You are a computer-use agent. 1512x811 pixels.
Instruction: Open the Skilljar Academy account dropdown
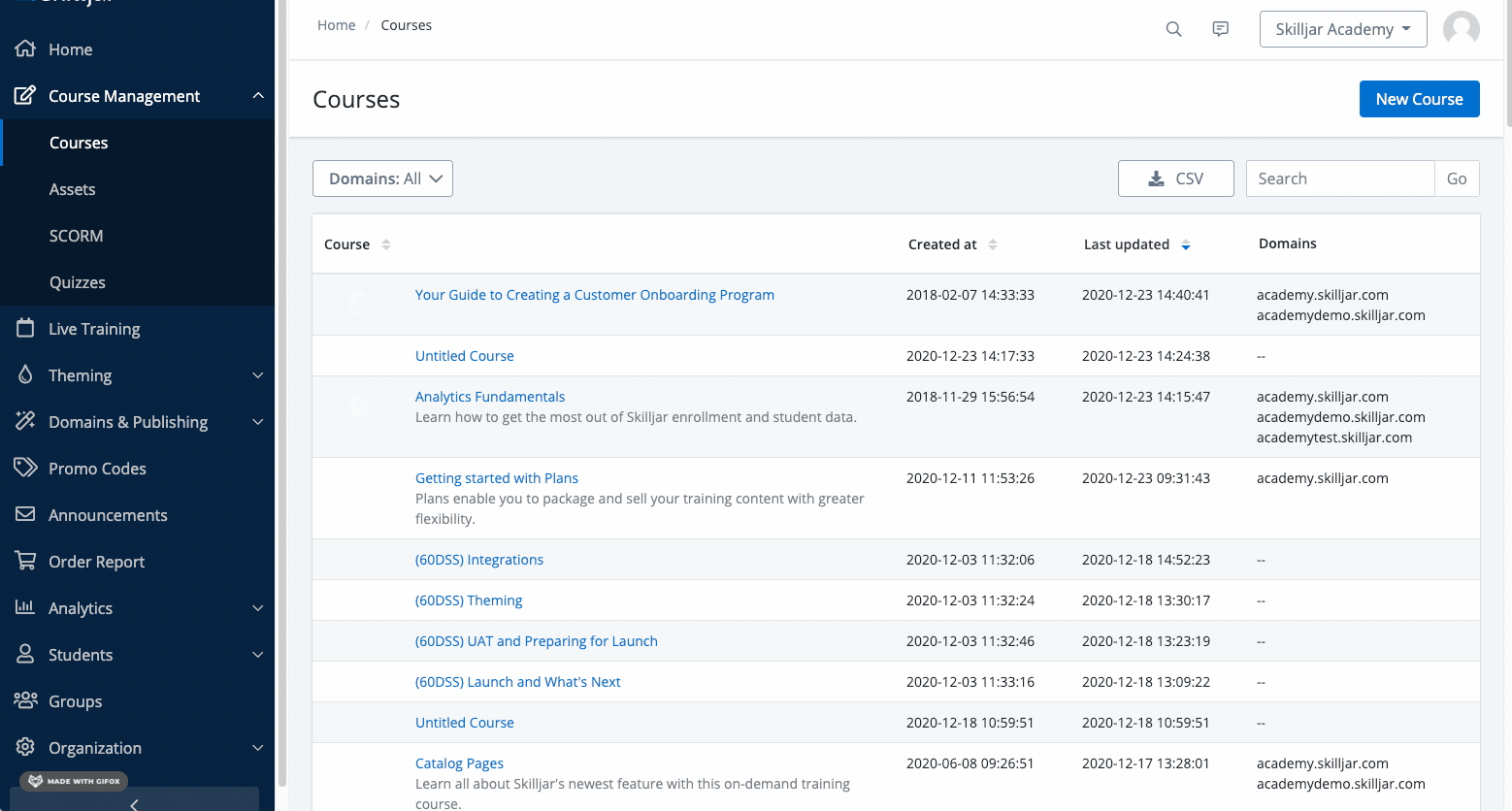pos(1342,29)
